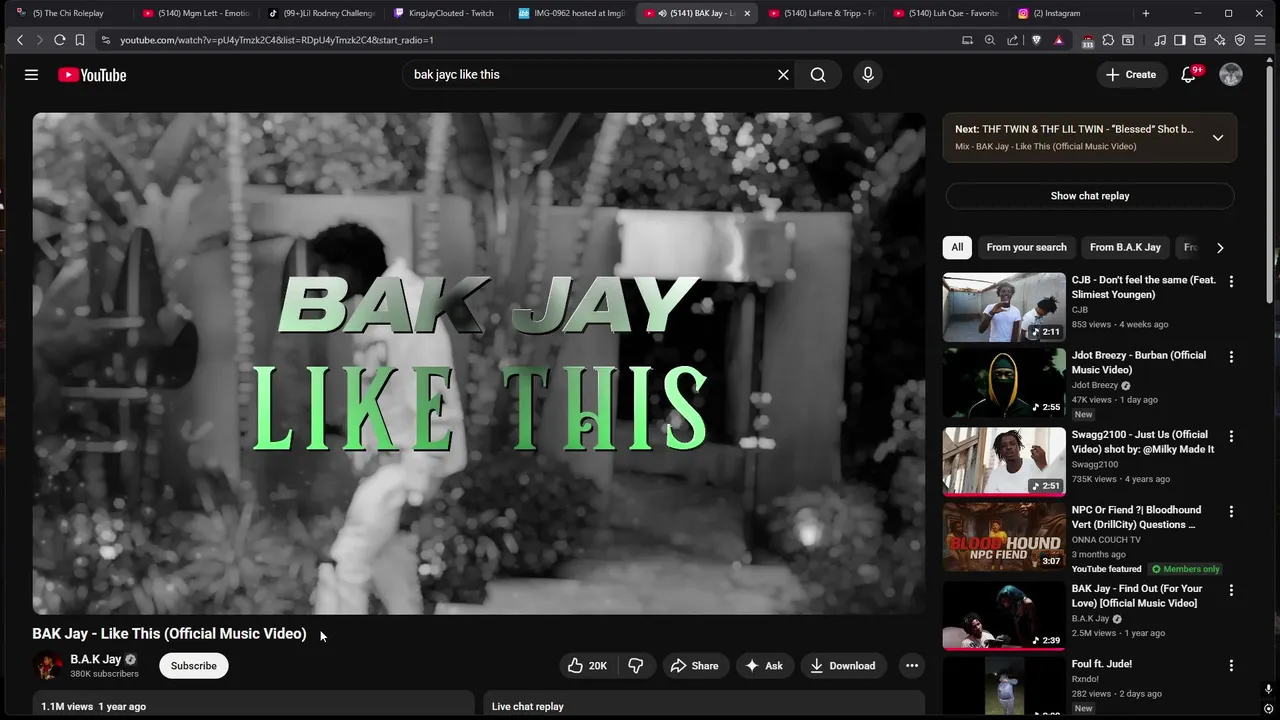This screenshot has width=1280, height=720.
Task: Open options for BAK Jay Find Out row
Action: 1231,591
